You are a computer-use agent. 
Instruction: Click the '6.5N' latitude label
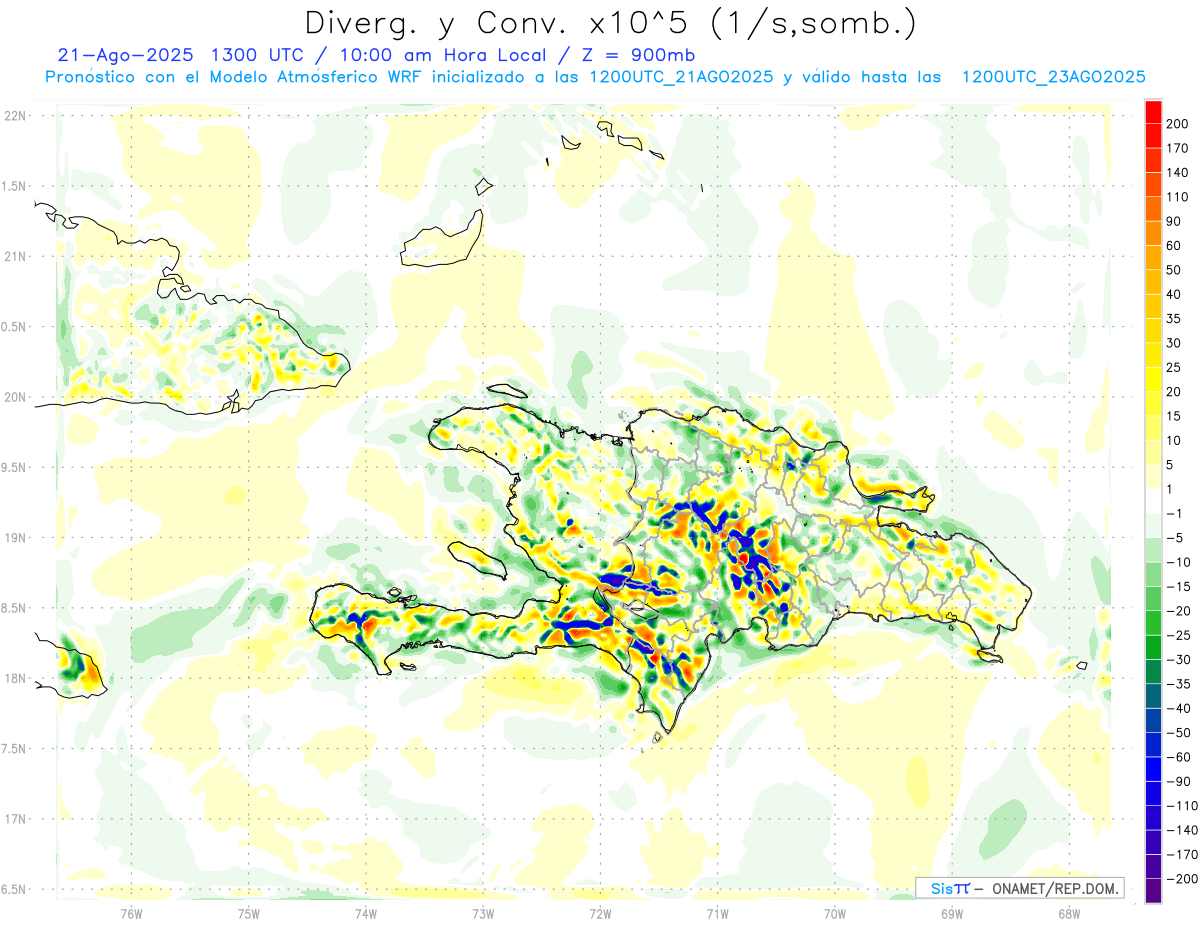(x=14, y=889)
